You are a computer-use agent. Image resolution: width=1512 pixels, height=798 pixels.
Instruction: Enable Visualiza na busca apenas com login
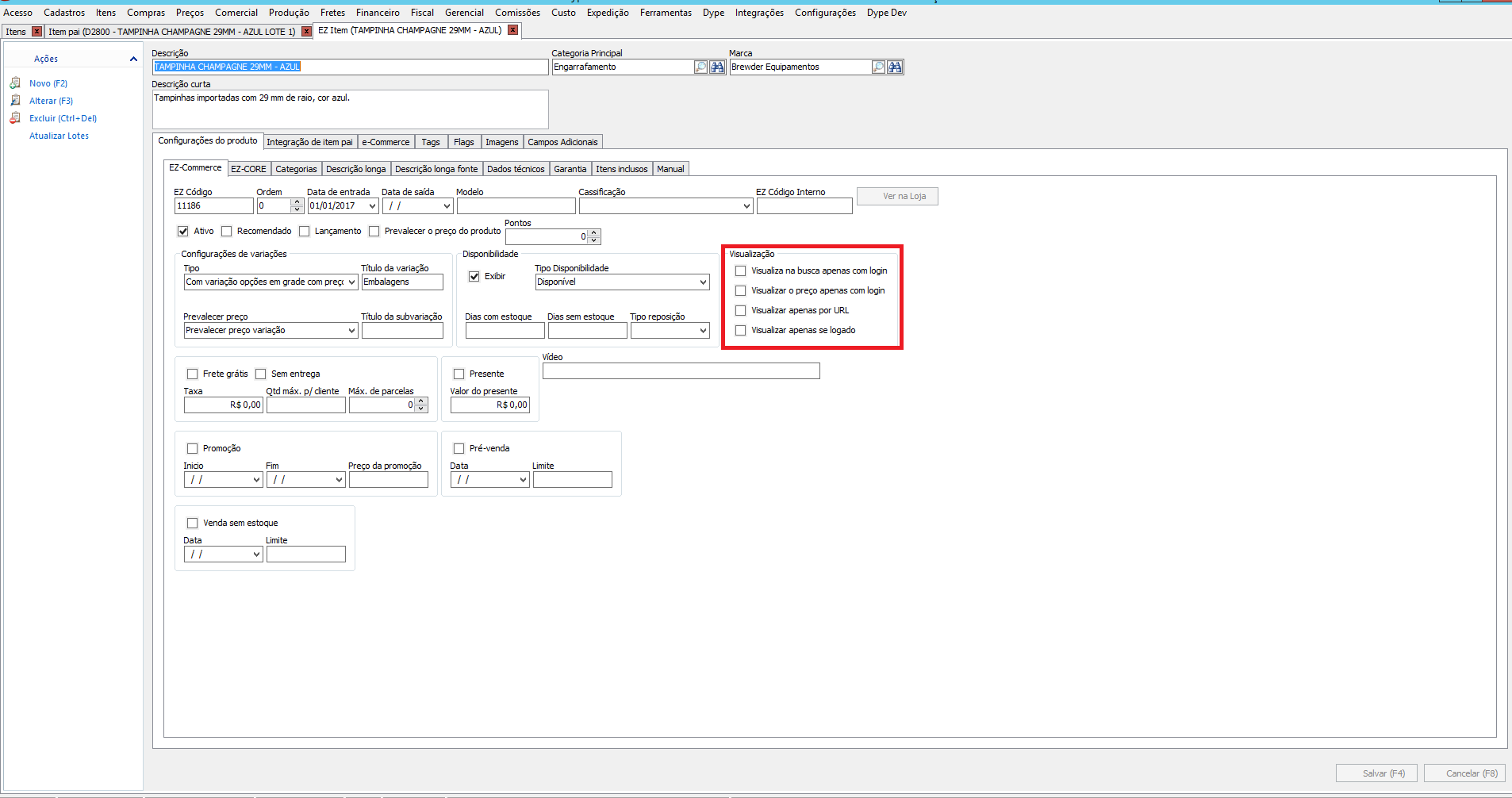point(740,270)
